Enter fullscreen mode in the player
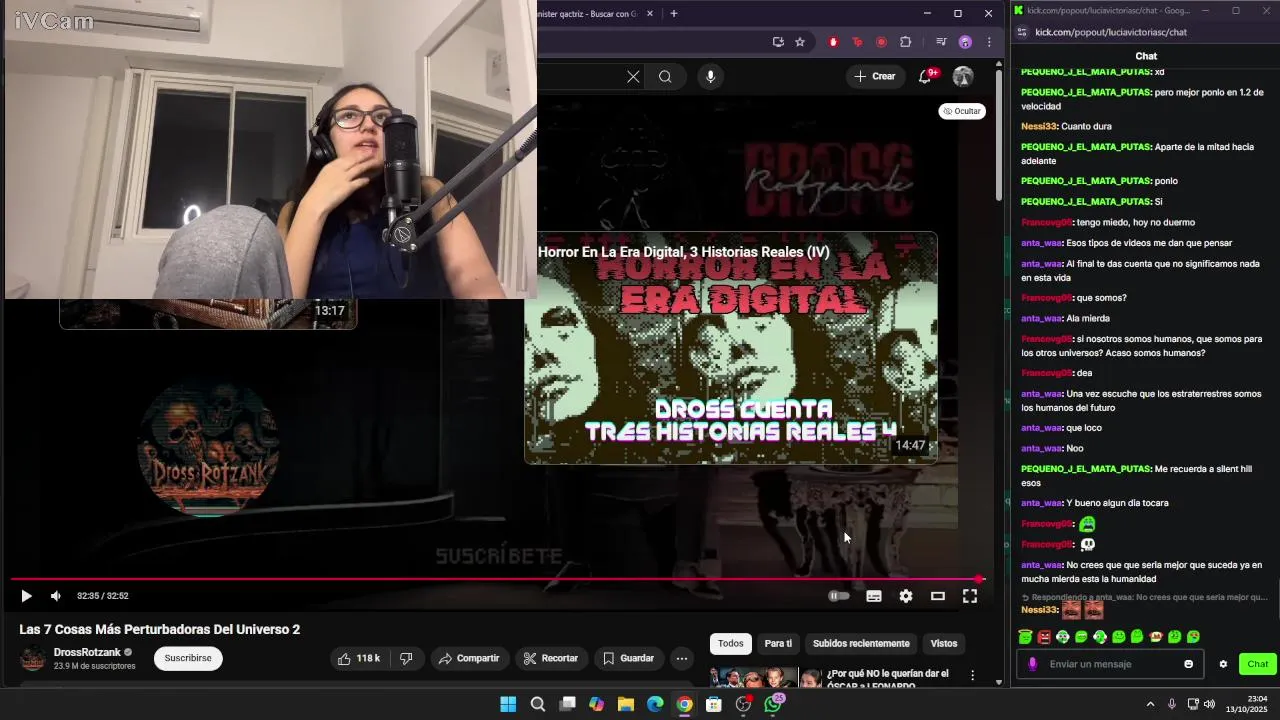Screen dimensions: 1280x720 pos(970,596)
